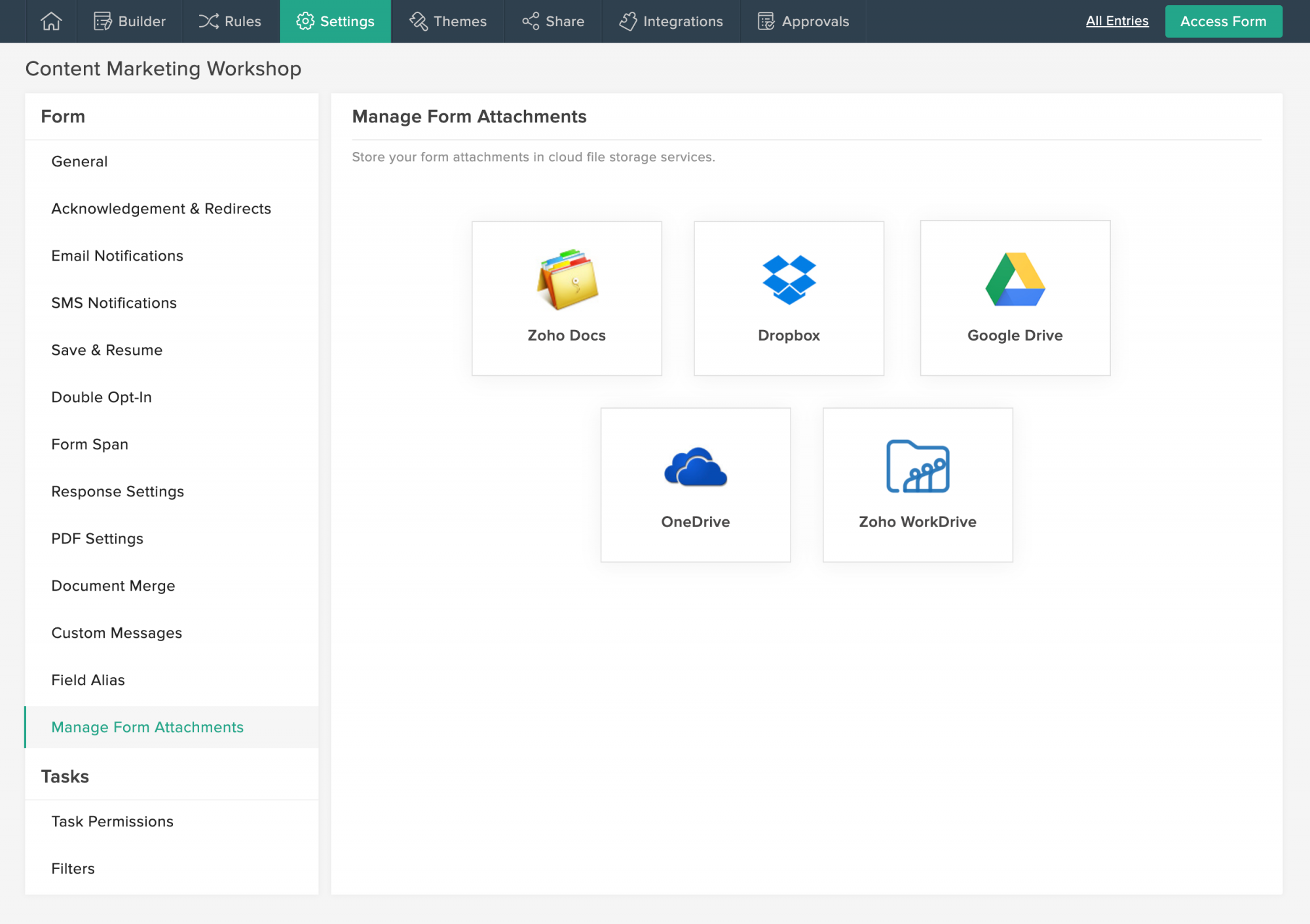Select the Dropbox logo icon

pyautogui.click(x=789, y=280)
